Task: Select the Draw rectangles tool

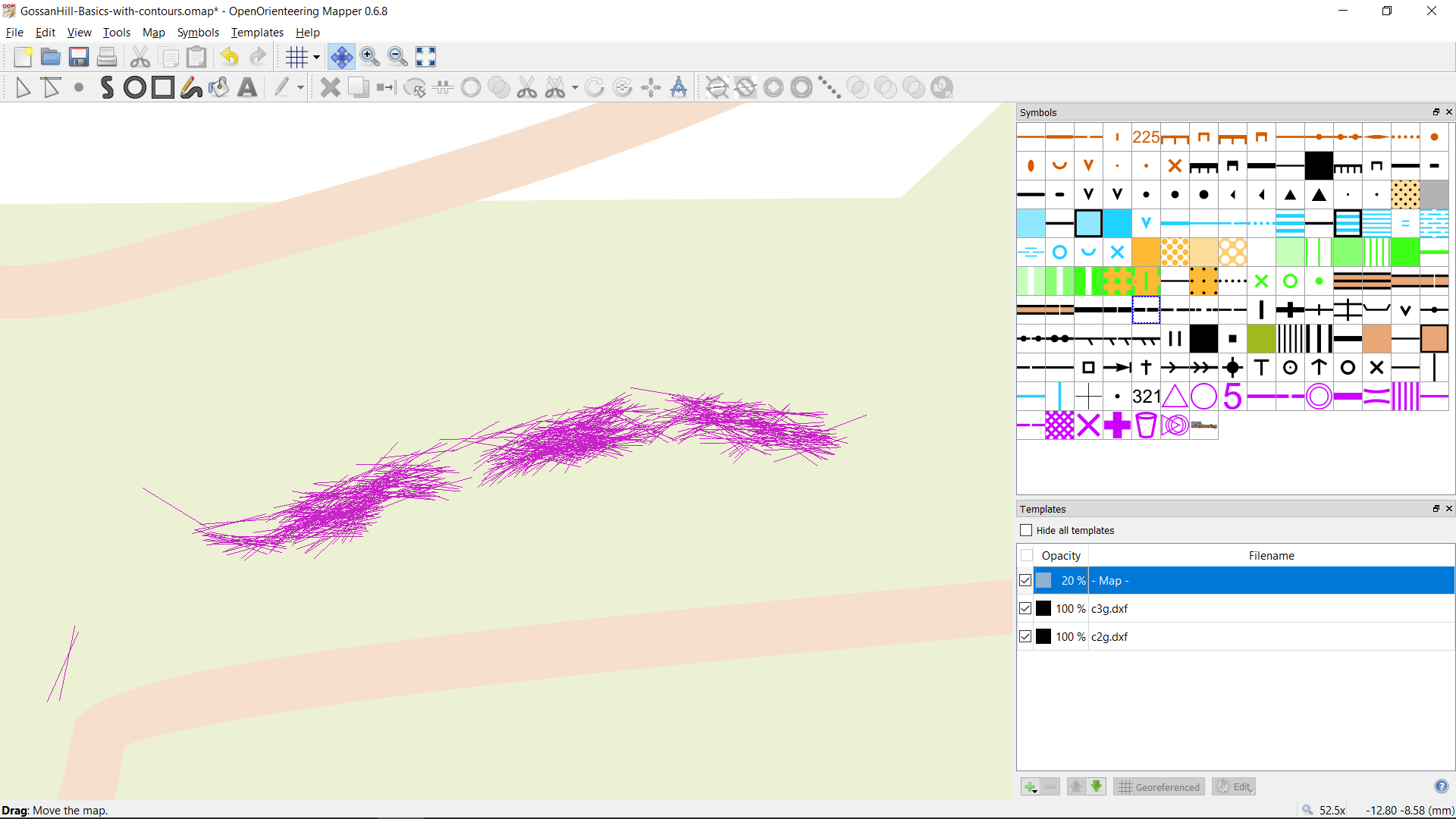Action: point(162,88)
